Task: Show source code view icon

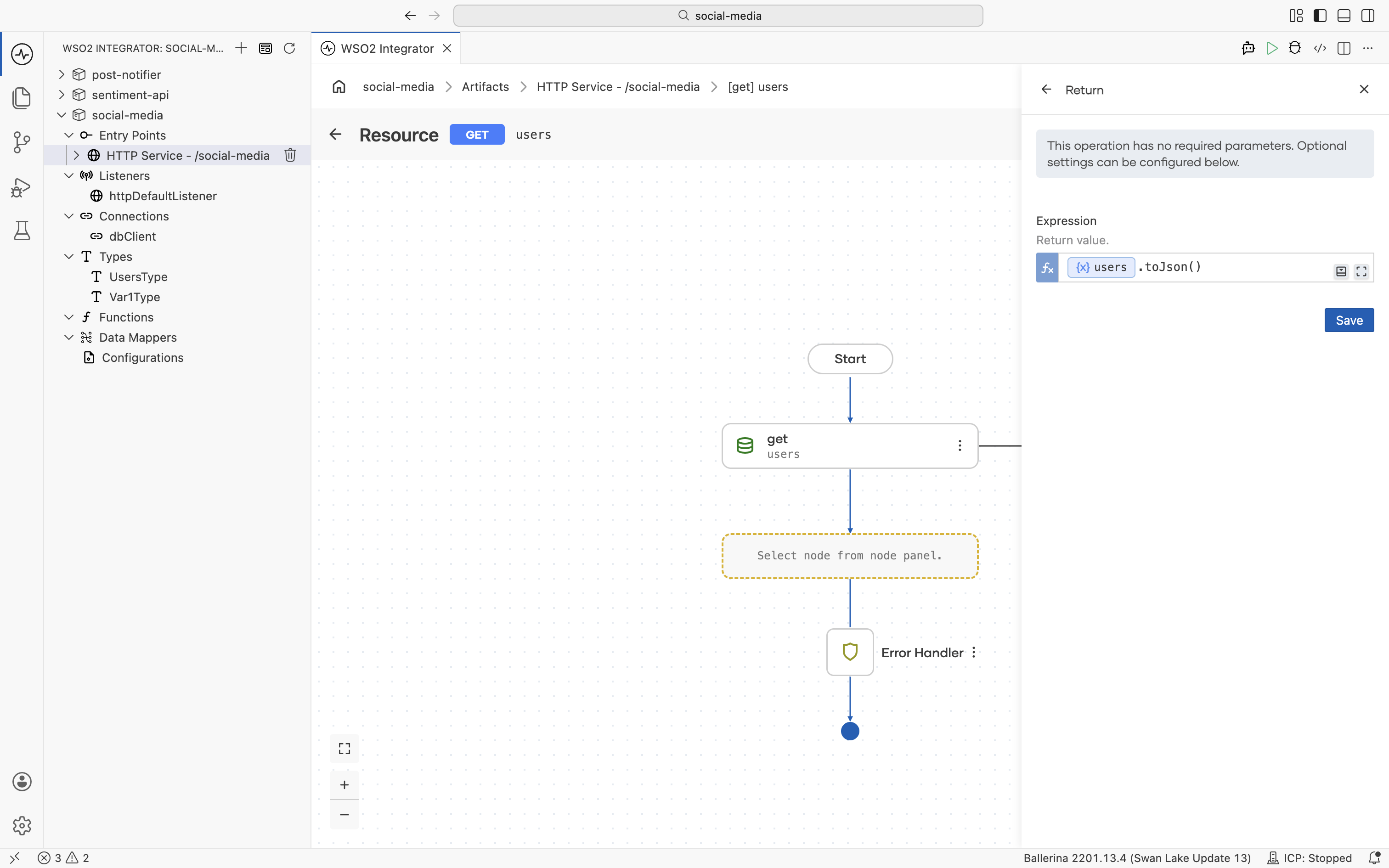Action: (1320, 48)
